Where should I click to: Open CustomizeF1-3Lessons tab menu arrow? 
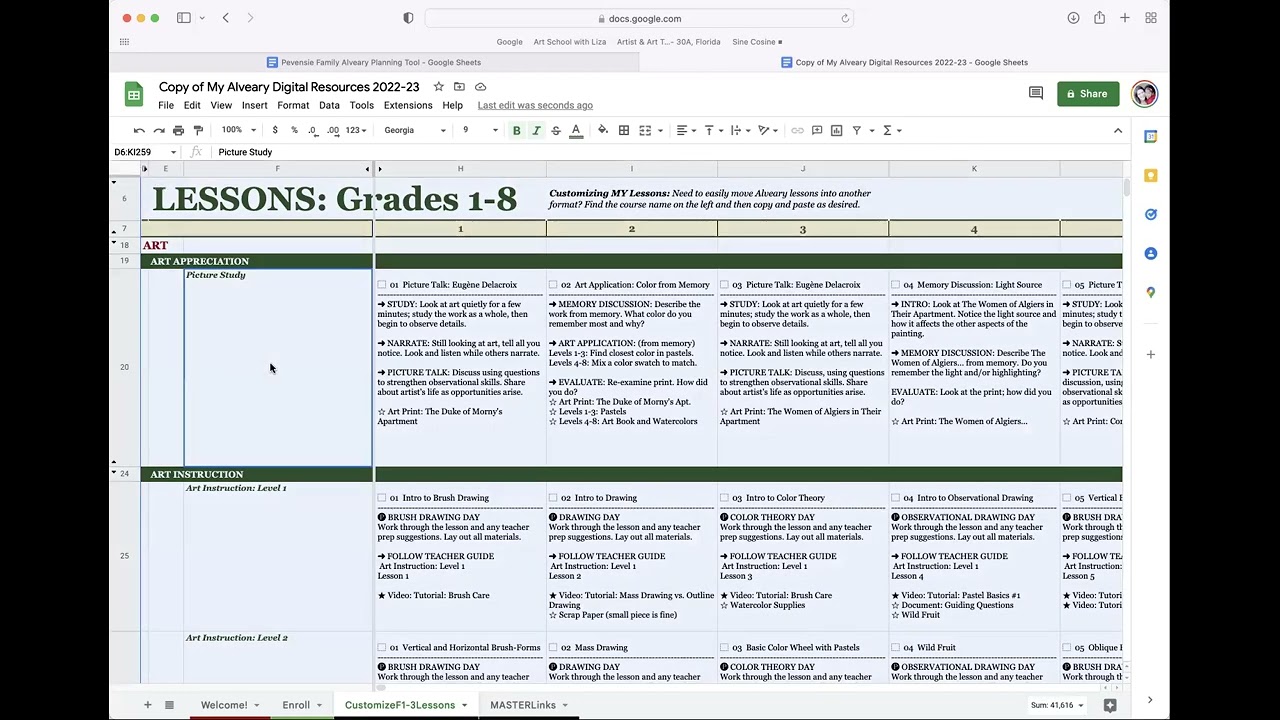point(464,705)
